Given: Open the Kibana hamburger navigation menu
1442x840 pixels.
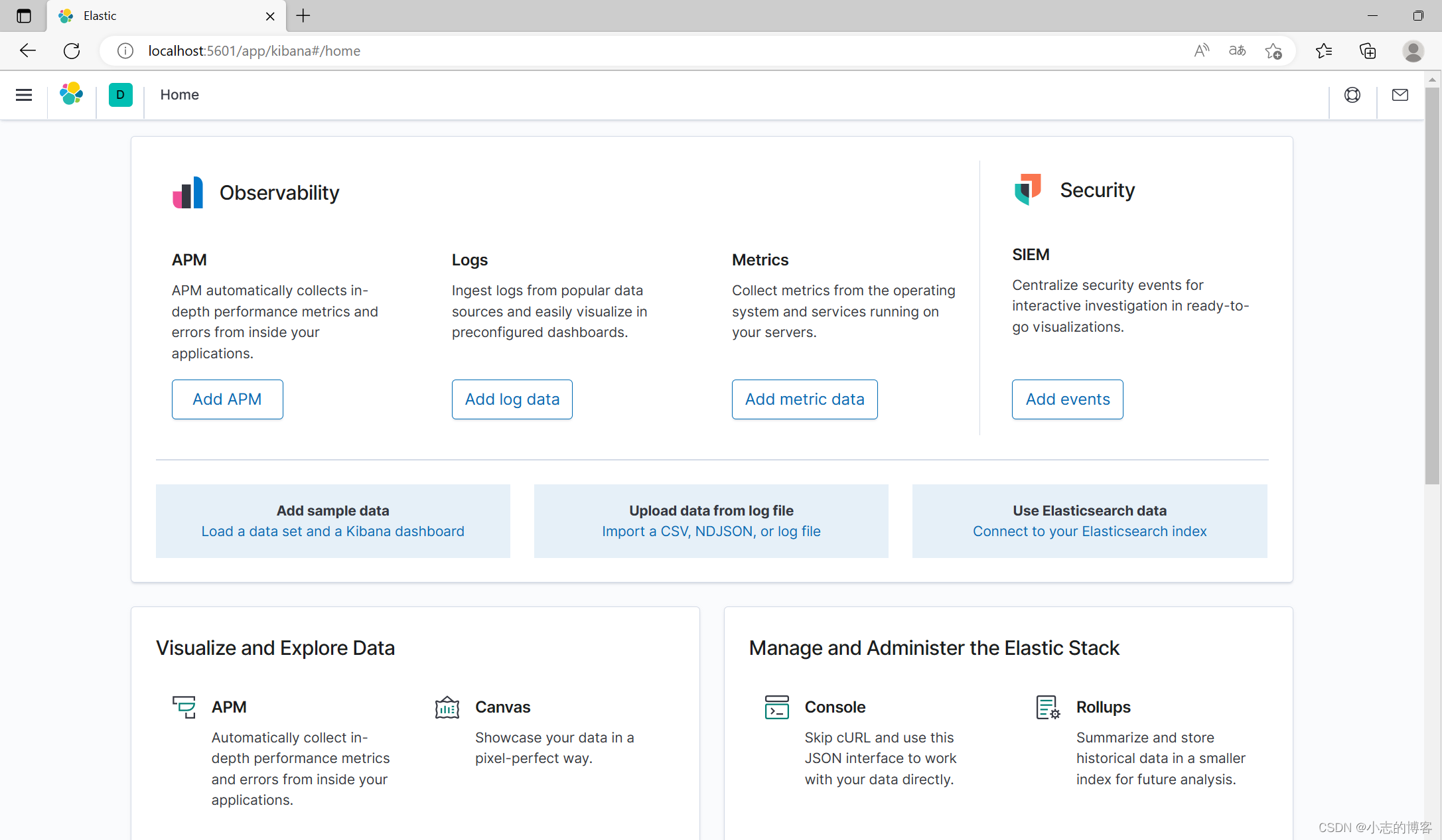Looking at the screenshot, I should (x=24, y=95).
